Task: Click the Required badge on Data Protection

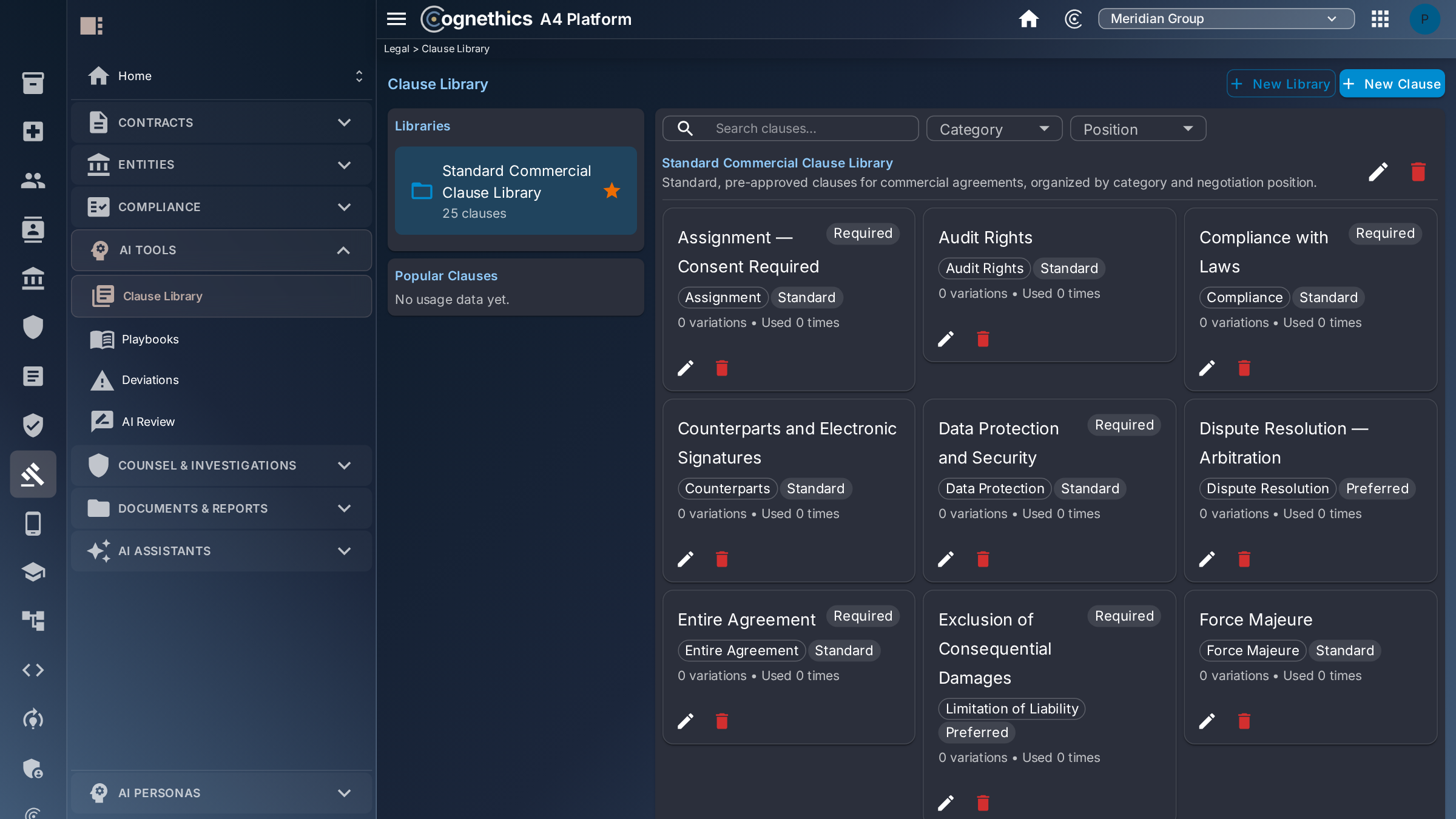Action: tap(1124, 425)
